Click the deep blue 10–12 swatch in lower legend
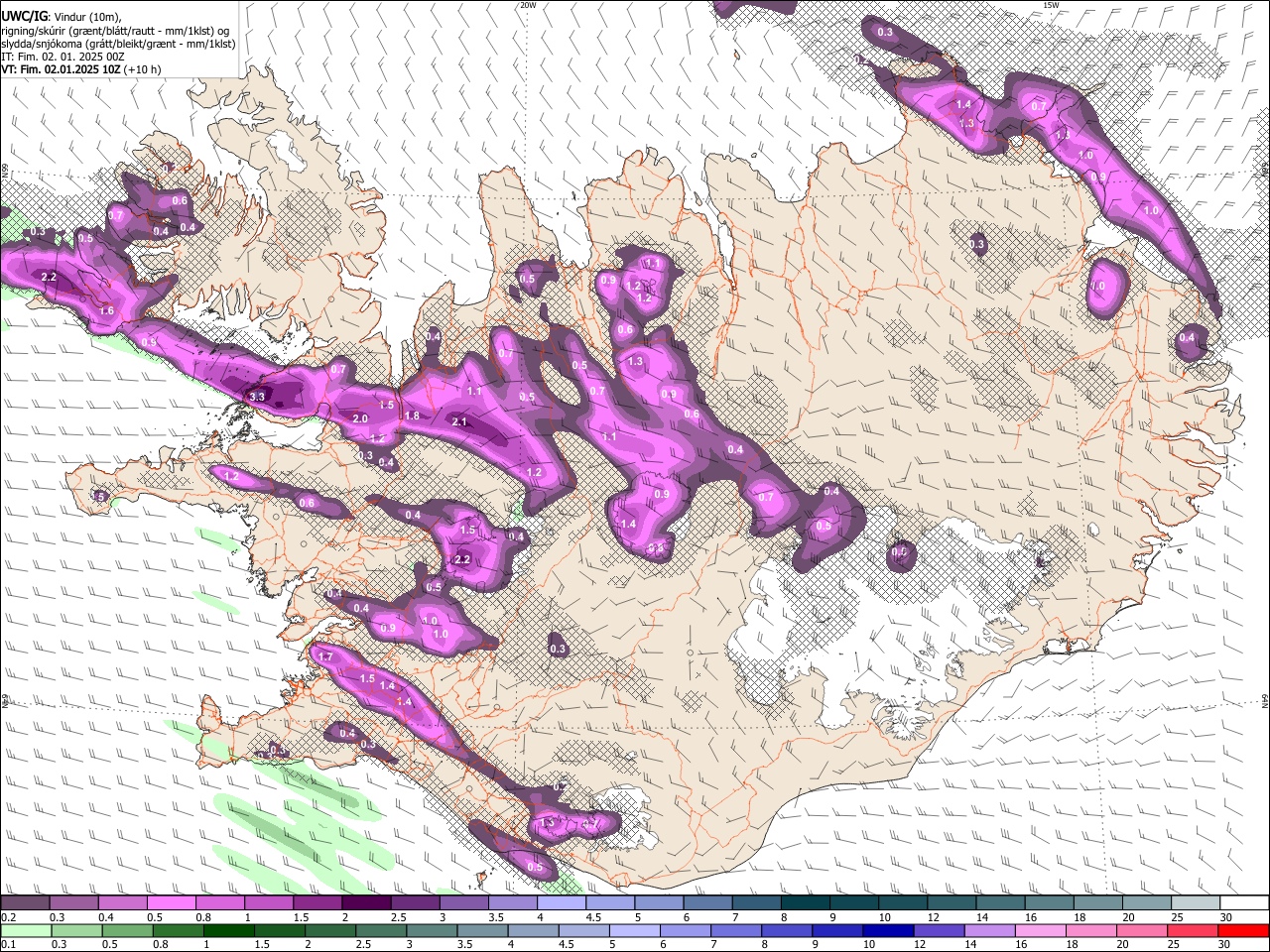 click(x=889, y=930)
